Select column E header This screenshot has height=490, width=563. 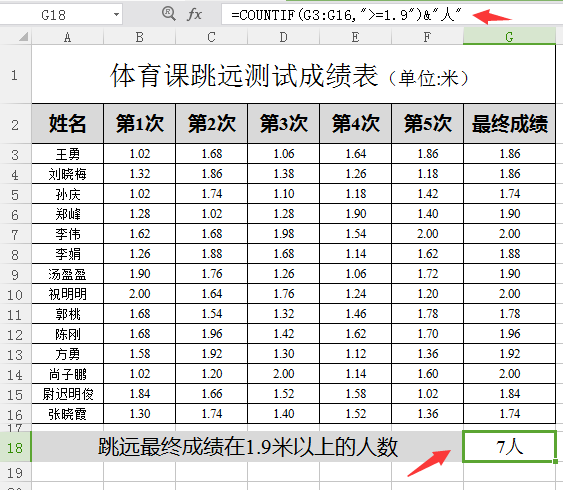355,37
